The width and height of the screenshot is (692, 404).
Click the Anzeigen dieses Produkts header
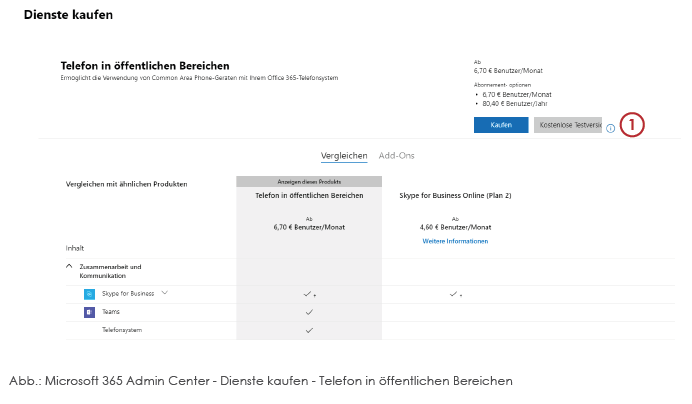point(309,181)
